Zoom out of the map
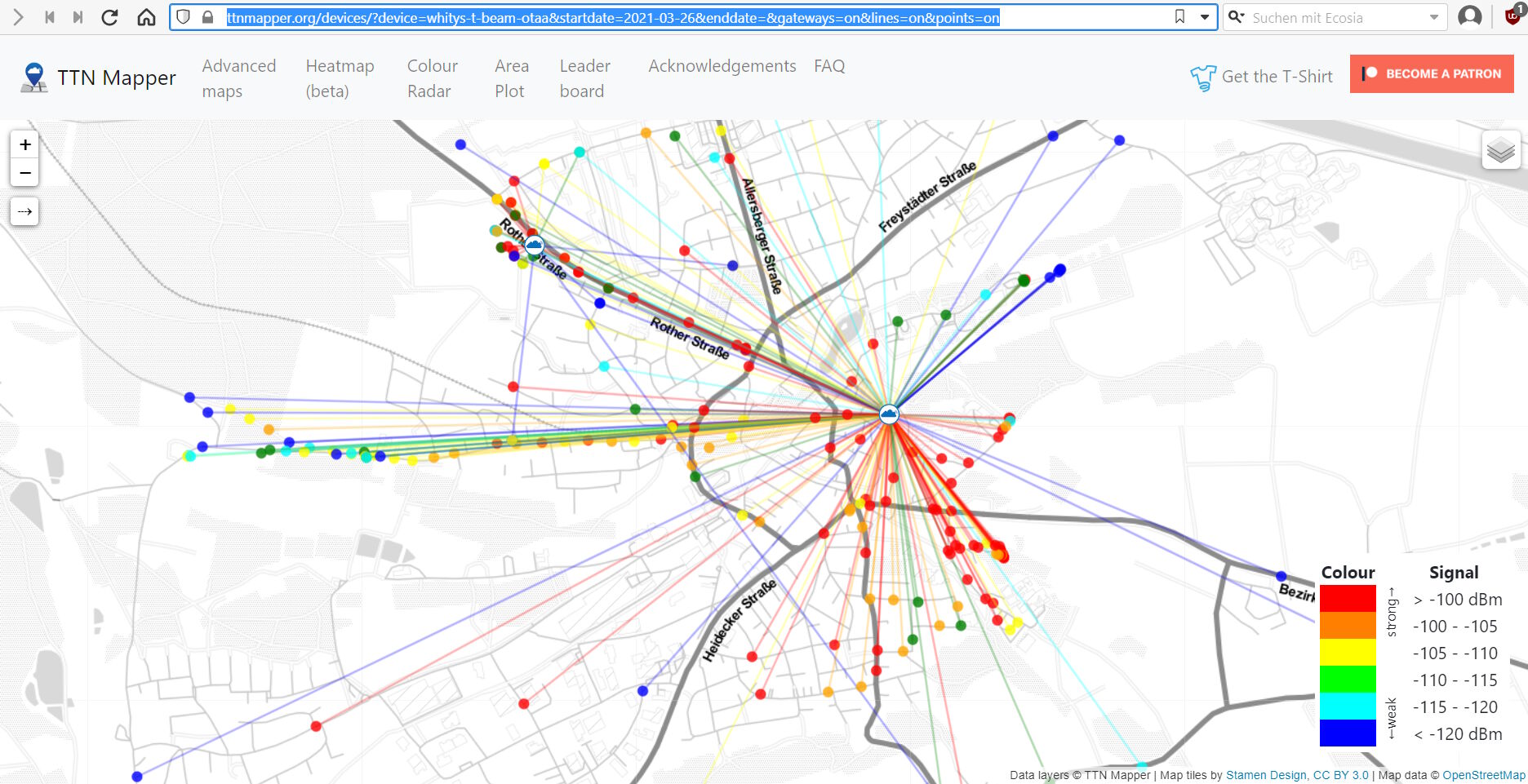This screenshot has height=784, width=1528. tap(25, 173)
